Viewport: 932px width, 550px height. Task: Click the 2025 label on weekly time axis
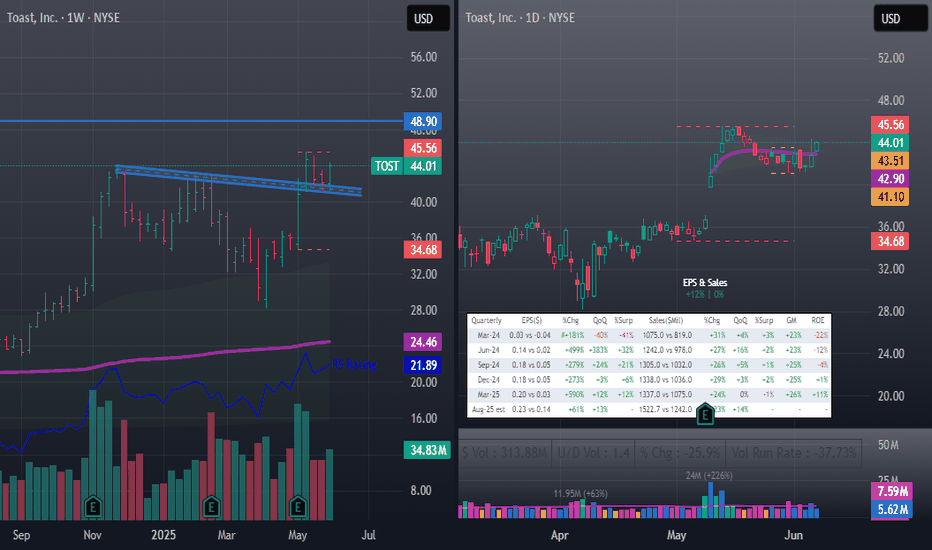(x=163, y=535)
